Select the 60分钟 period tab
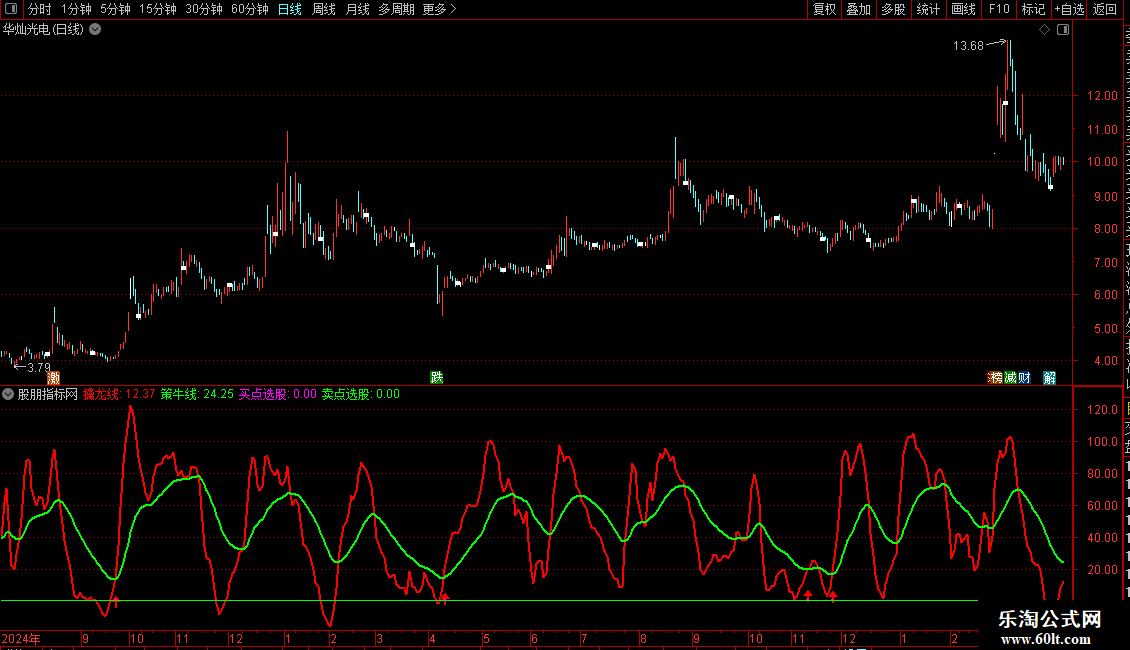 tap(249, 9)
